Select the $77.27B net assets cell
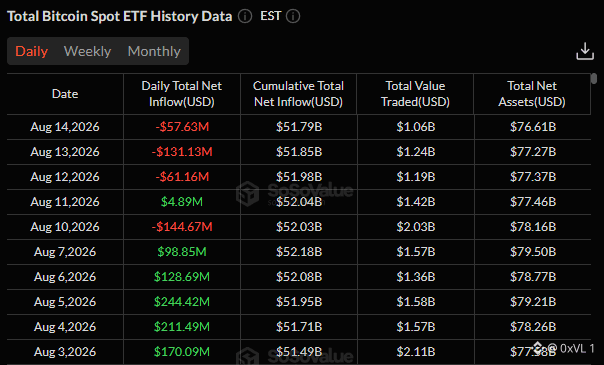This screenshot has height=365, width=604. [533, 152]
